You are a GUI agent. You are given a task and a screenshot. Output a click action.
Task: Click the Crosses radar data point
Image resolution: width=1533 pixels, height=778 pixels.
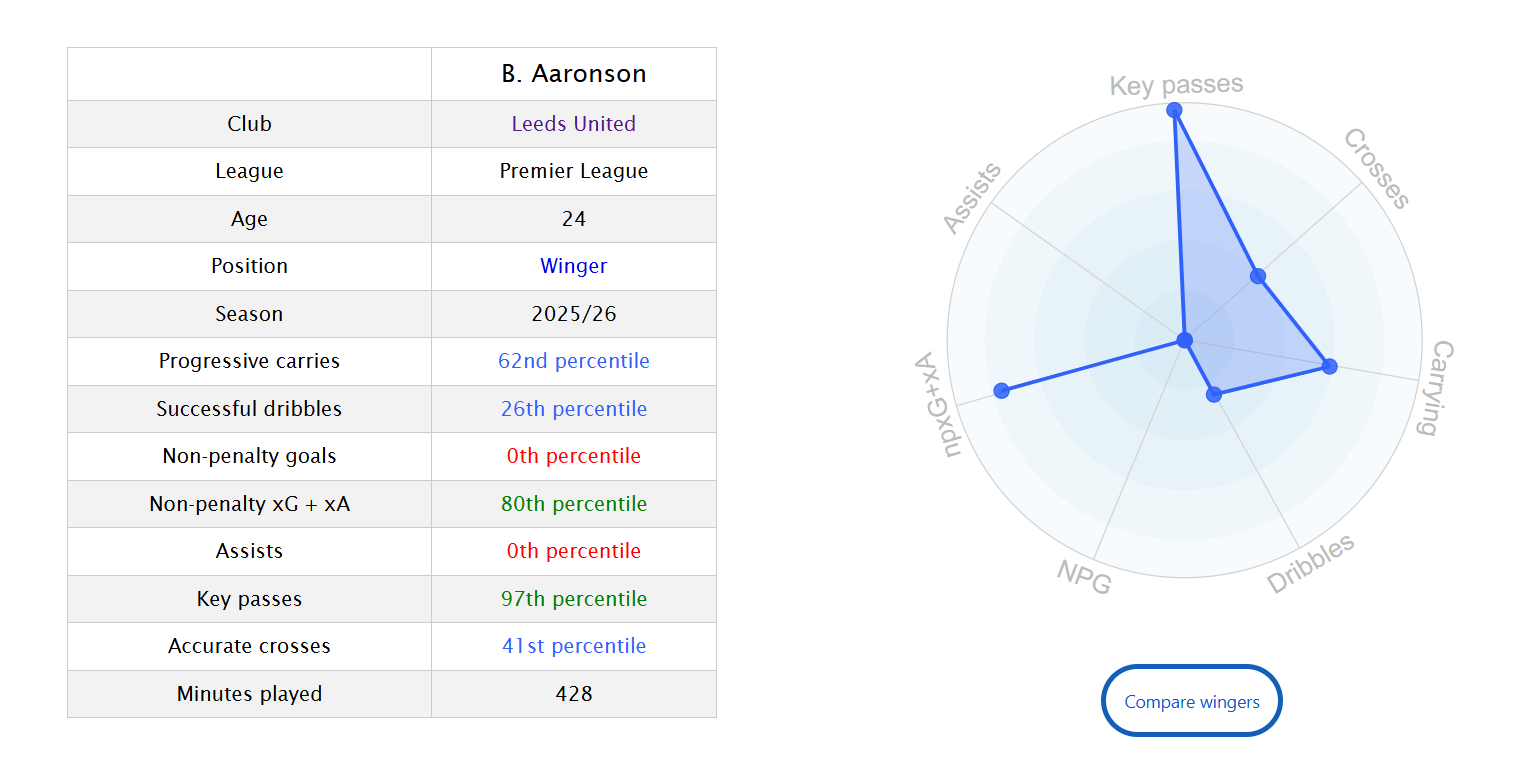tap(1258, 276)
